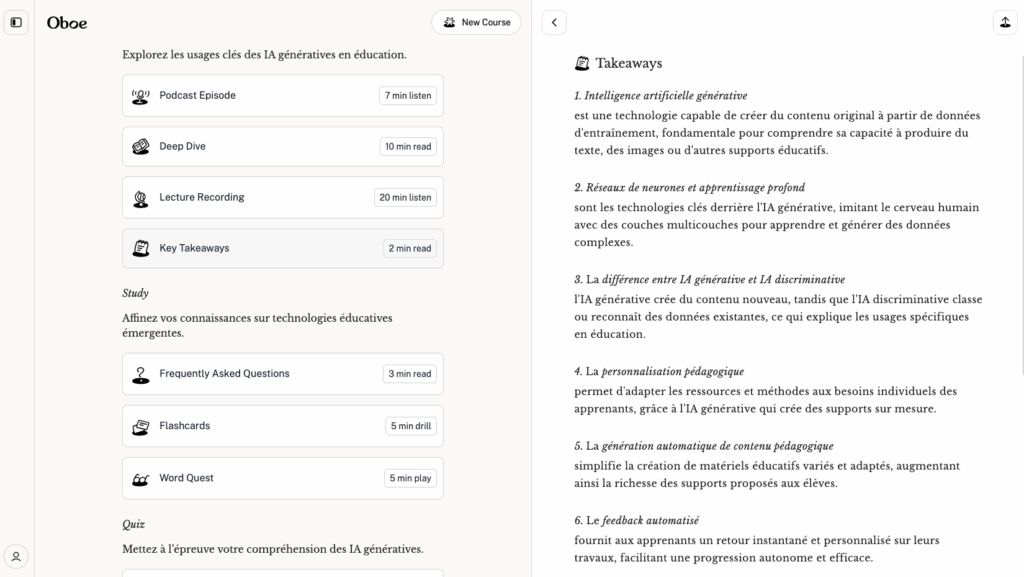Click the 20 min listen badge
Viewport: 1024px width, 577px height.
[406, 198]
